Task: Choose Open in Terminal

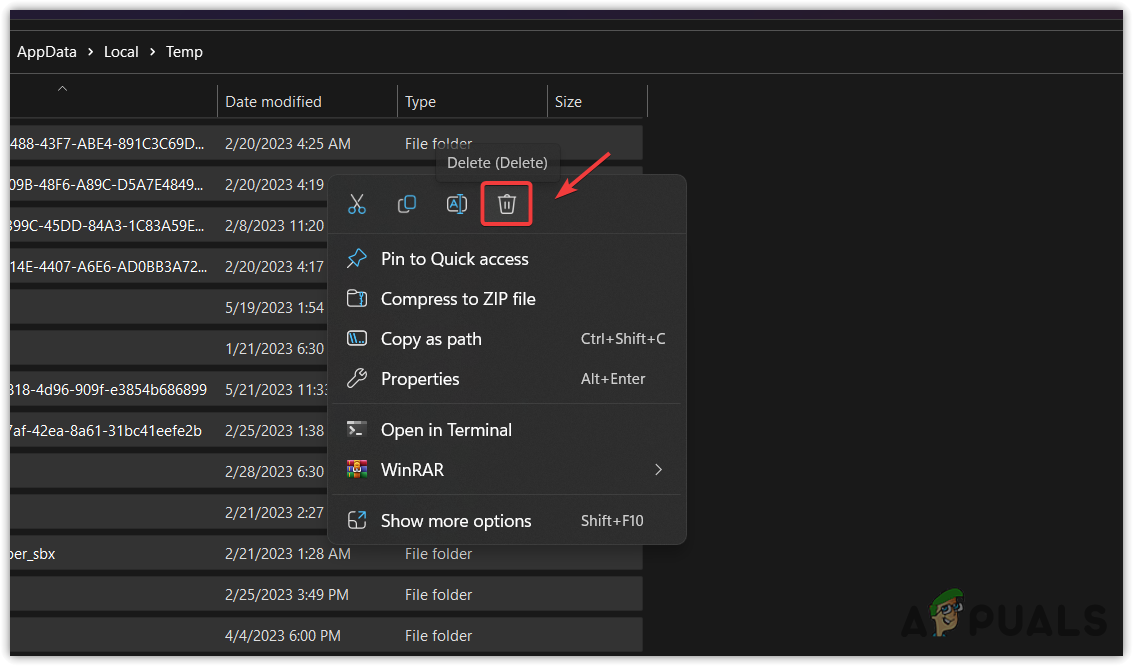Action: pyautogui.click(x=446, y=430)
